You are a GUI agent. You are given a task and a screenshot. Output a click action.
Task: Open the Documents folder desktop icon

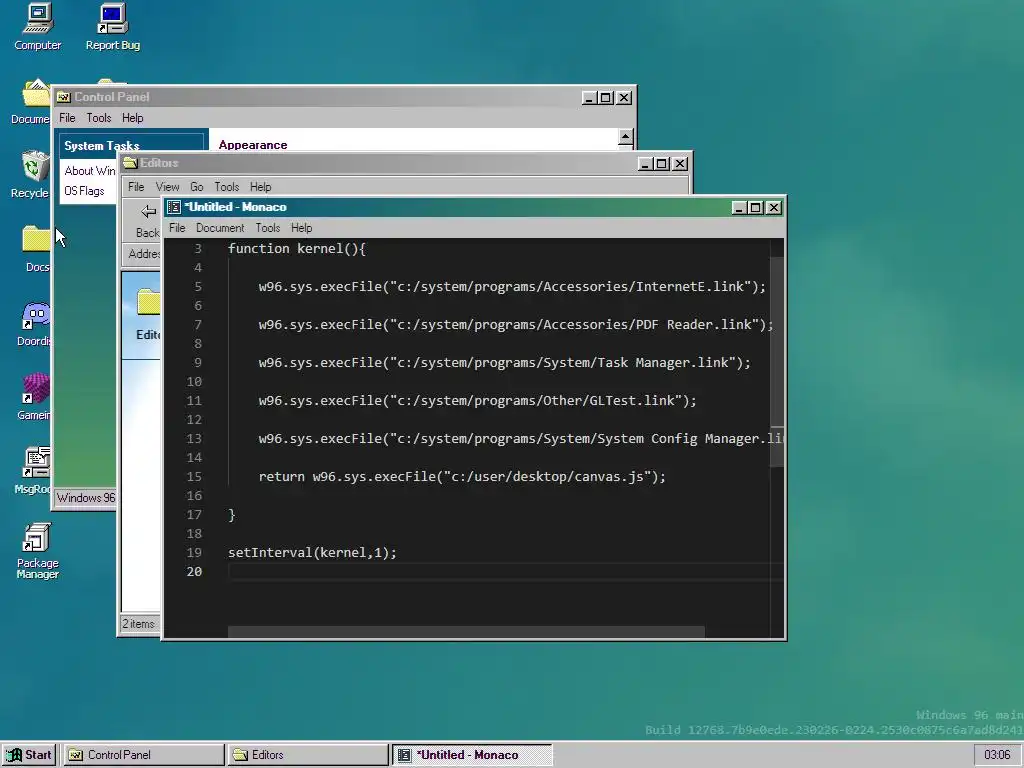click(x=31, y=101)
